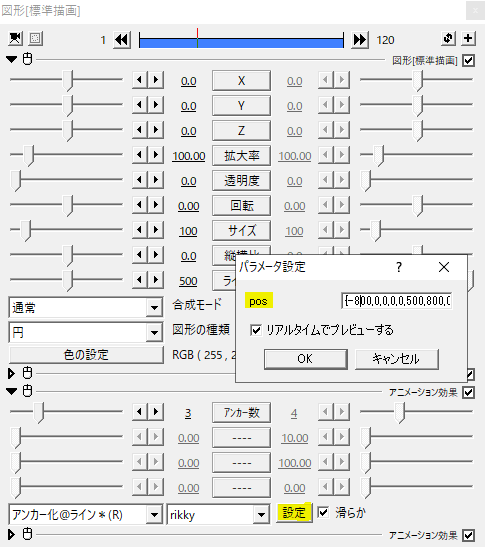Click the yellow 設定 button
The height and width of the screenshot is (547, 485).
(294, 512)
